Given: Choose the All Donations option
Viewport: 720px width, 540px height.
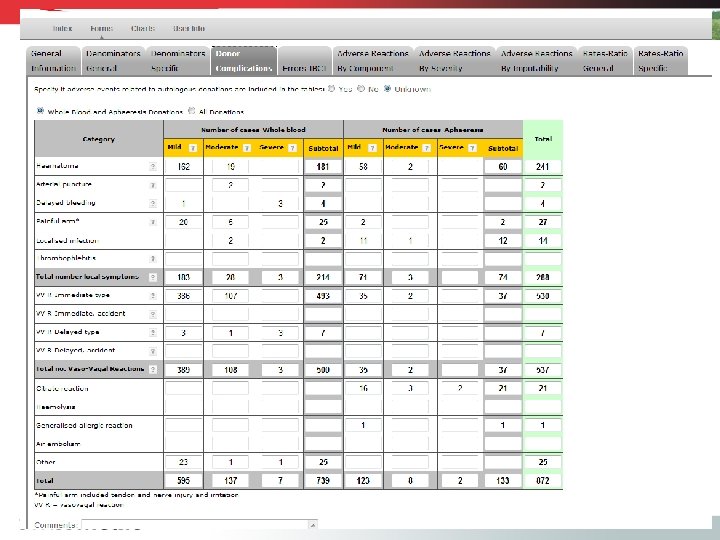Looking at the screenshot, I should [191, 111].
